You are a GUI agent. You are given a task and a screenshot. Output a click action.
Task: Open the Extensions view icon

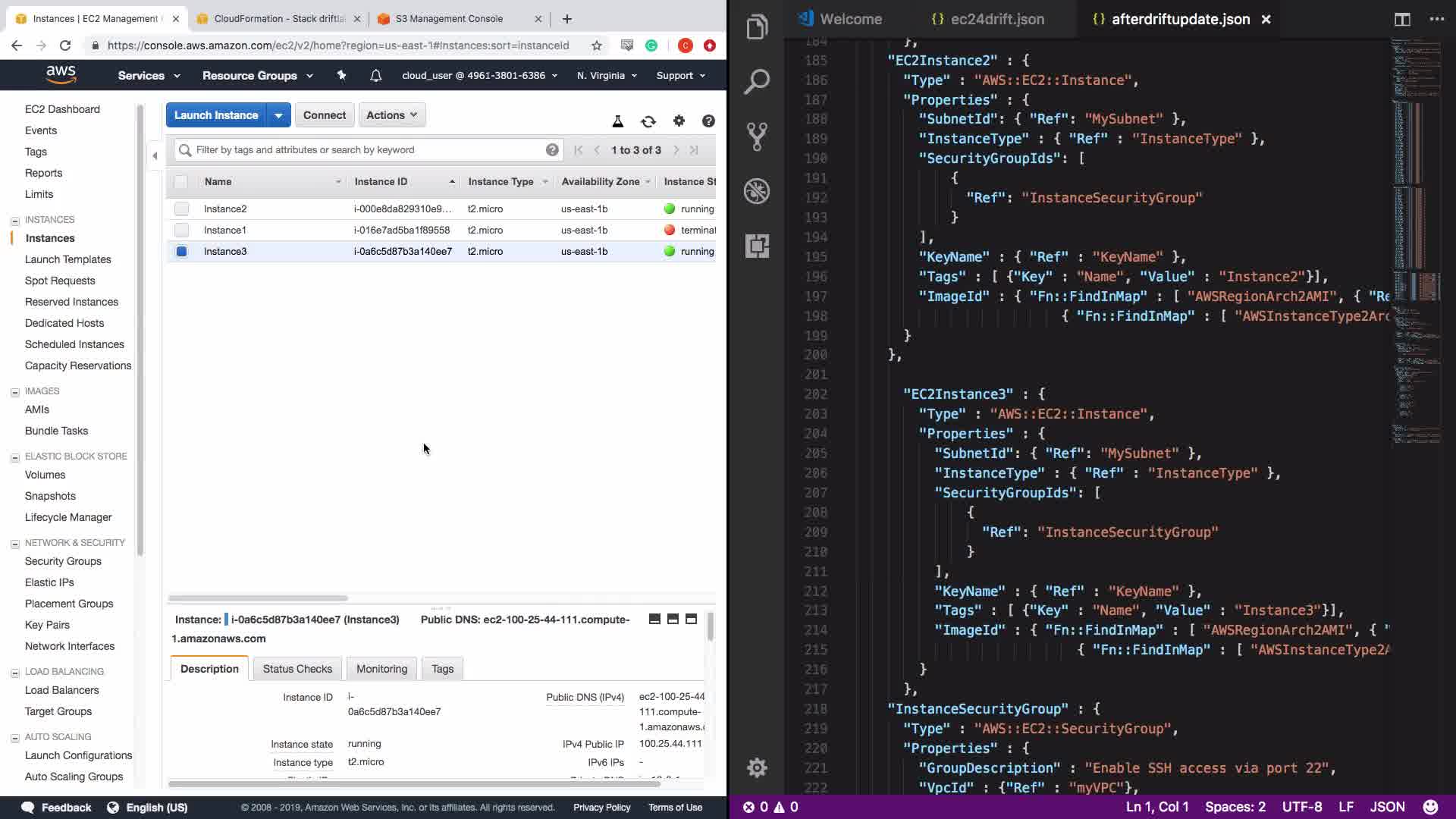click(x=757, y=246)
